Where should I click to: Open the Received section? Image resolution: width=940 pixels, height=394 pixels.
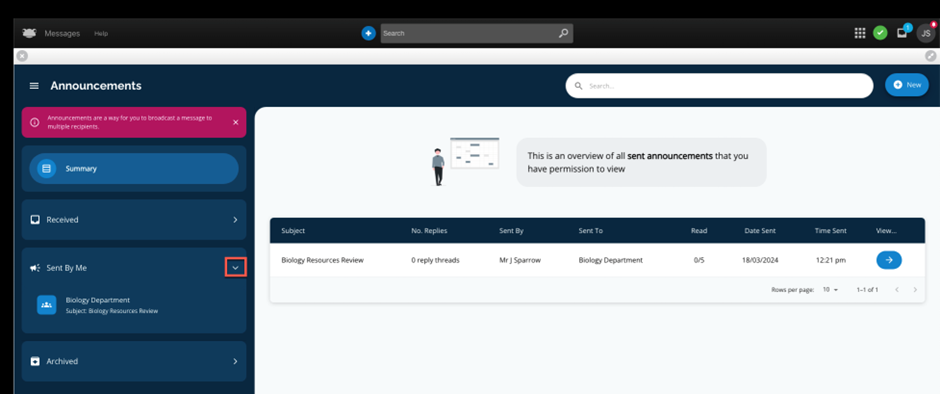tap(134, 219)
